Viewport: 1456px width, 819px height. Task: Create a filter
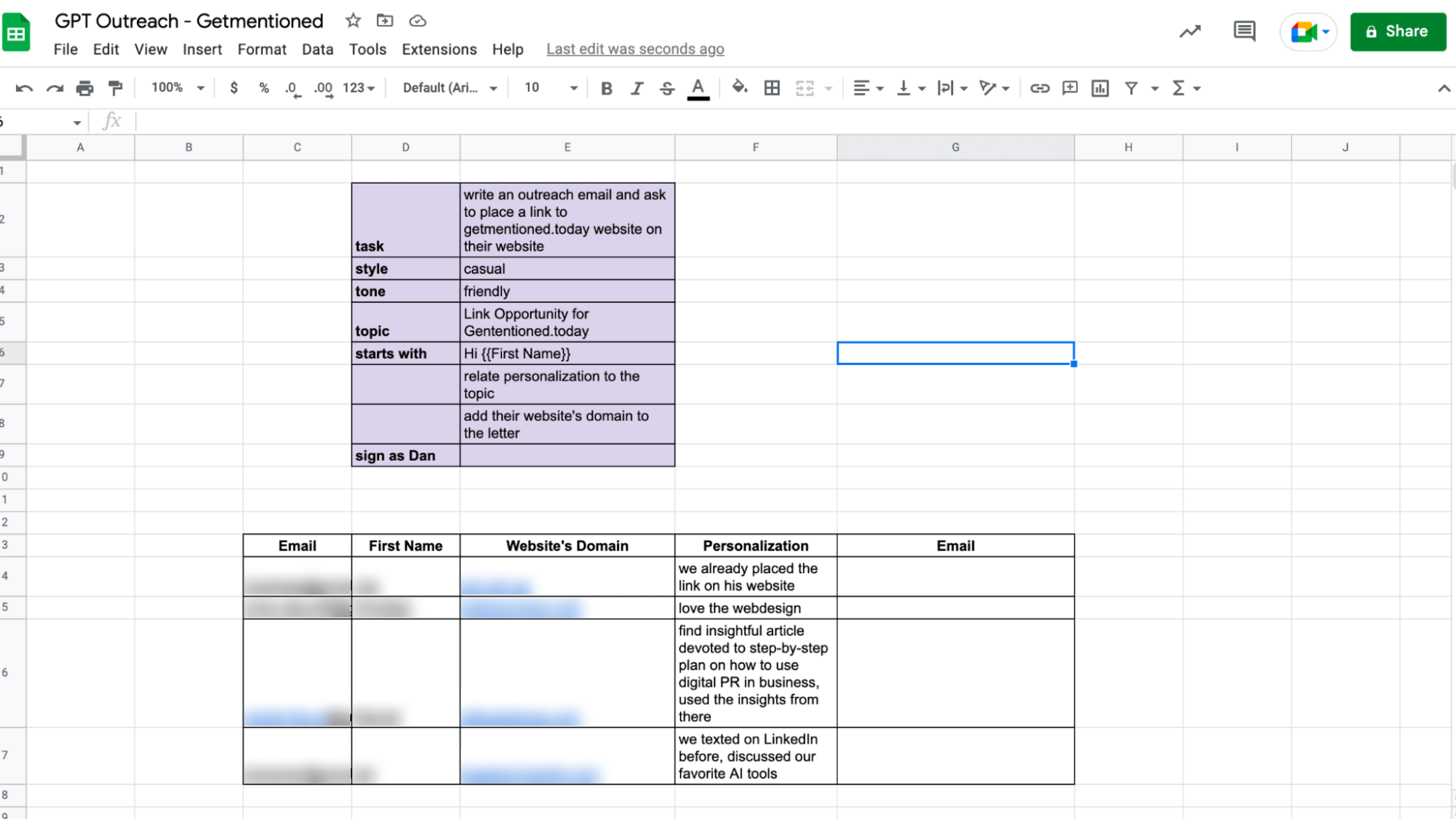click(1130, 88)
